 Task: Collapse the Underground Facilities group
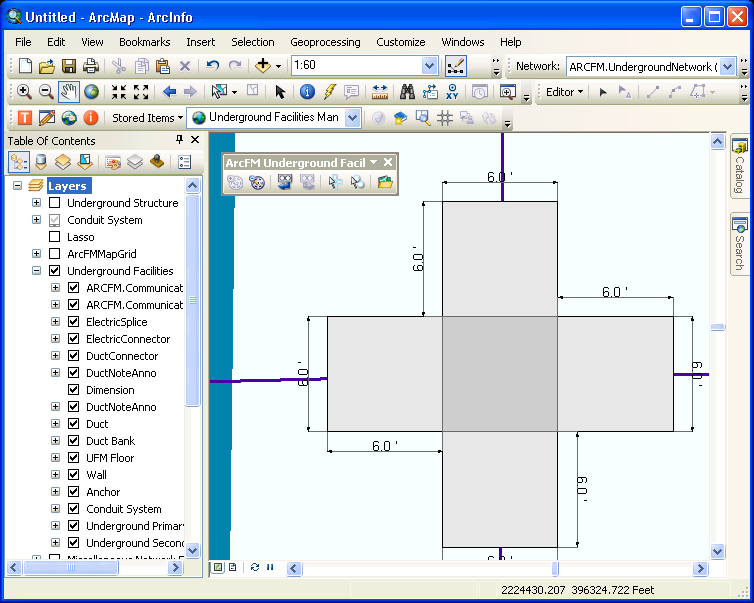pyautogui.click(x=37, y=271)
